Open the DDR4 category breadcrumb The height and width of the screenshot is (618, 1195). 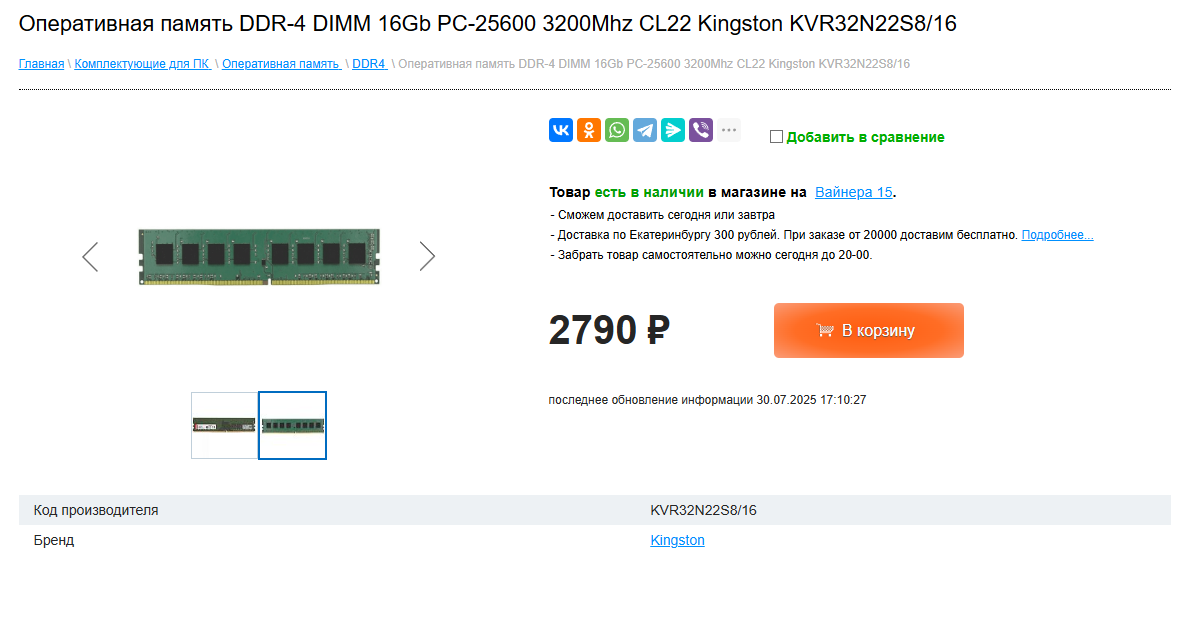(370, 64)
